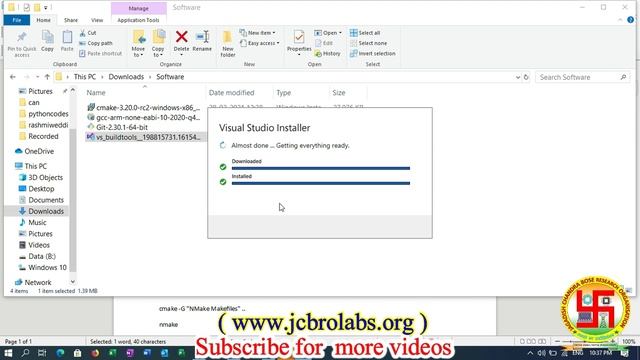Click Select none in Select group
640x360 pixels.
point(369,43)
